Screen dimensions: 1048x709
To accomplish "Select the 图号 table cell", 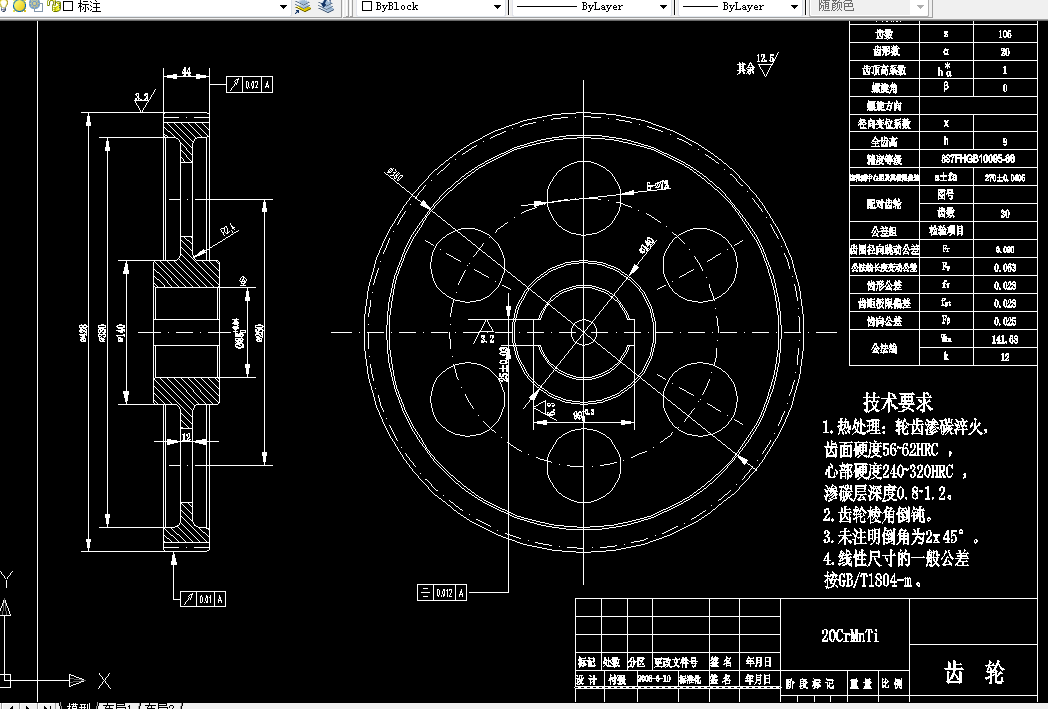I will point(946,194).
